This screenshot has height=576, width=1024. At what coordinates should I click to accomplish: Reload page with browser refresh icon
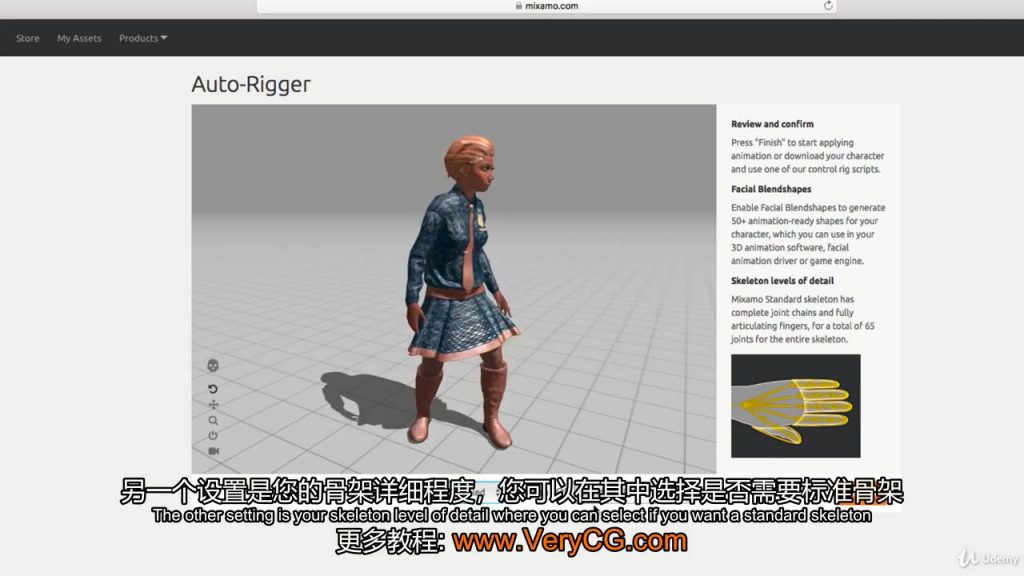(828, 6)
